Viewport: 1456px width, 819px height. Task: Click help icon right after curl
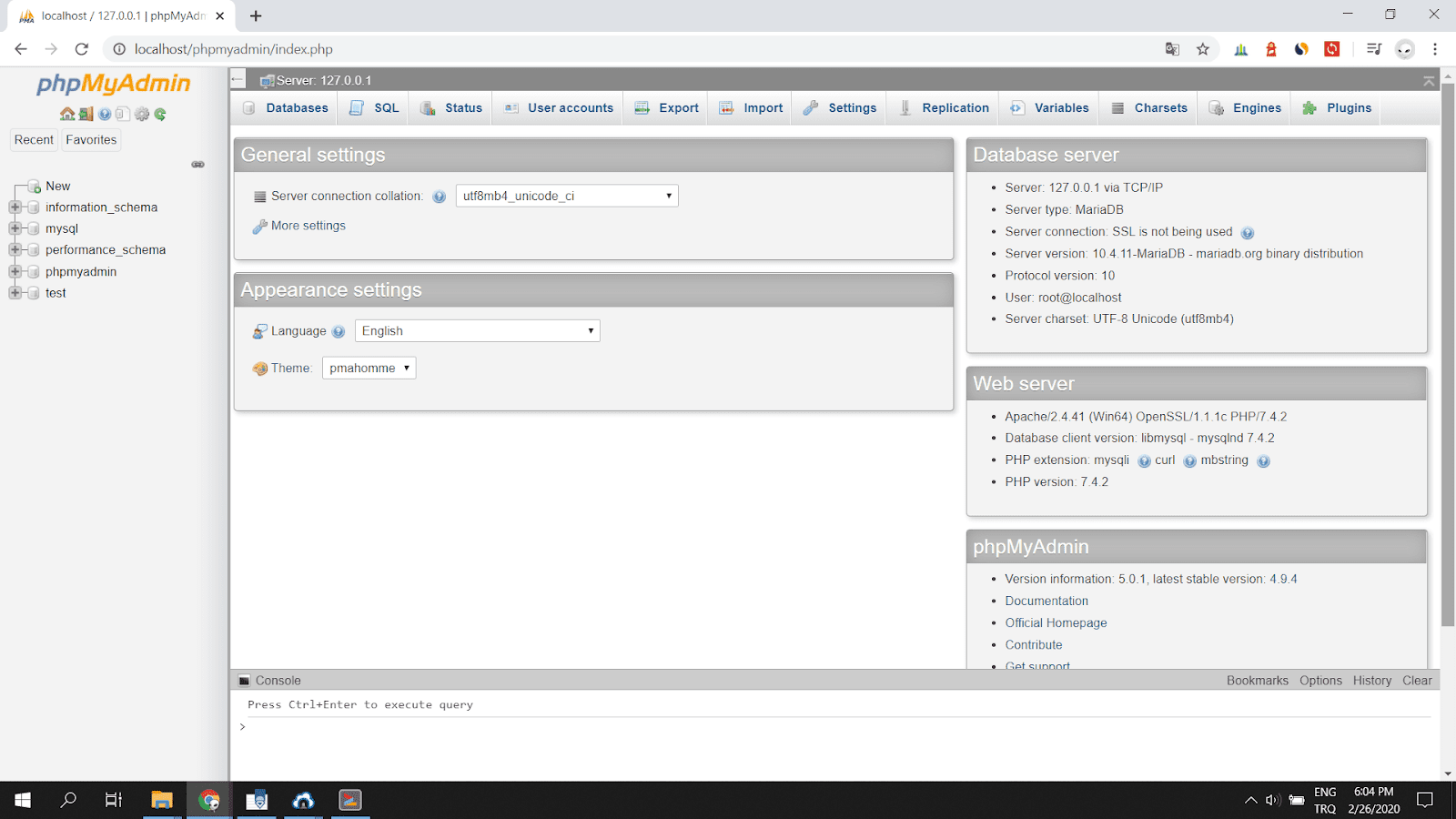[1189, 461]
